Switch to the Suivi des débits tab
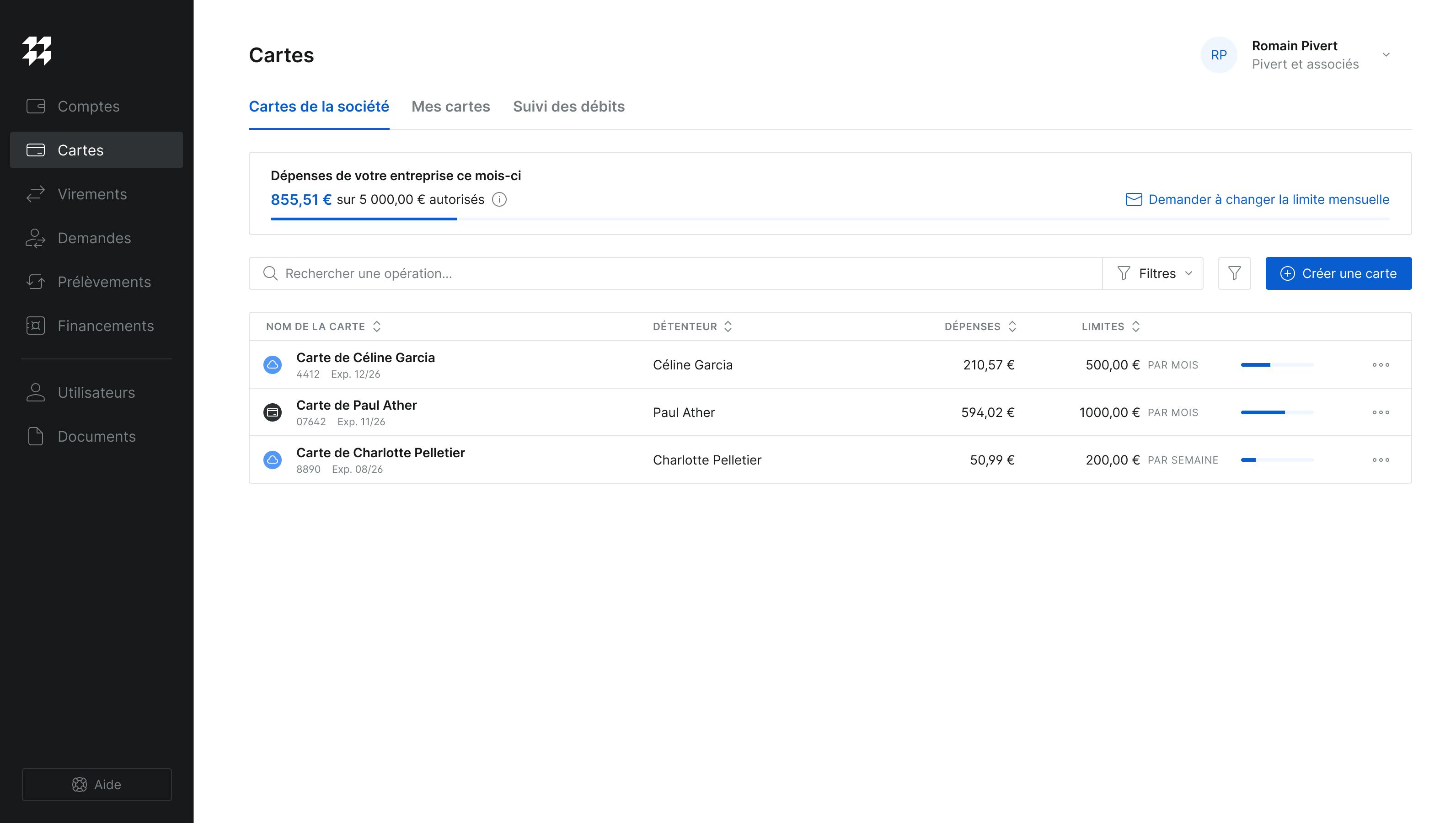Viewport: 1456px width, 823px height. point(568,106)
